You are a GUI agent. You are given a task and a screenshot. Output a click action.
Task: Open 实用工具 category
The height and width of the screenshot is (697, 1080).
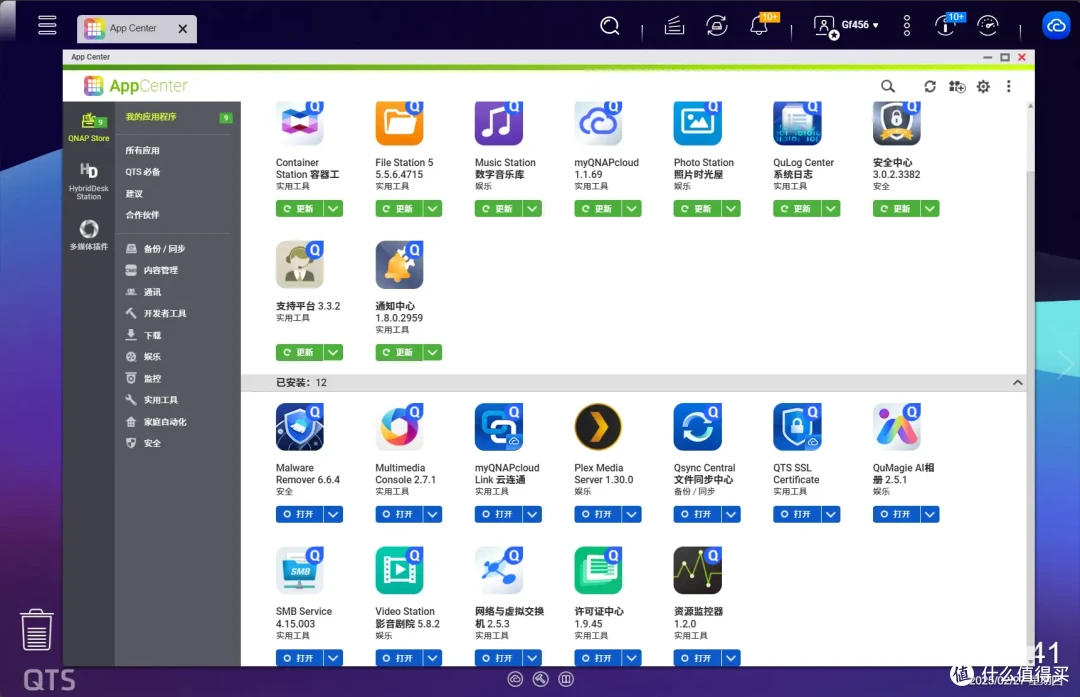pyautogui.click(x=152, y=400)
